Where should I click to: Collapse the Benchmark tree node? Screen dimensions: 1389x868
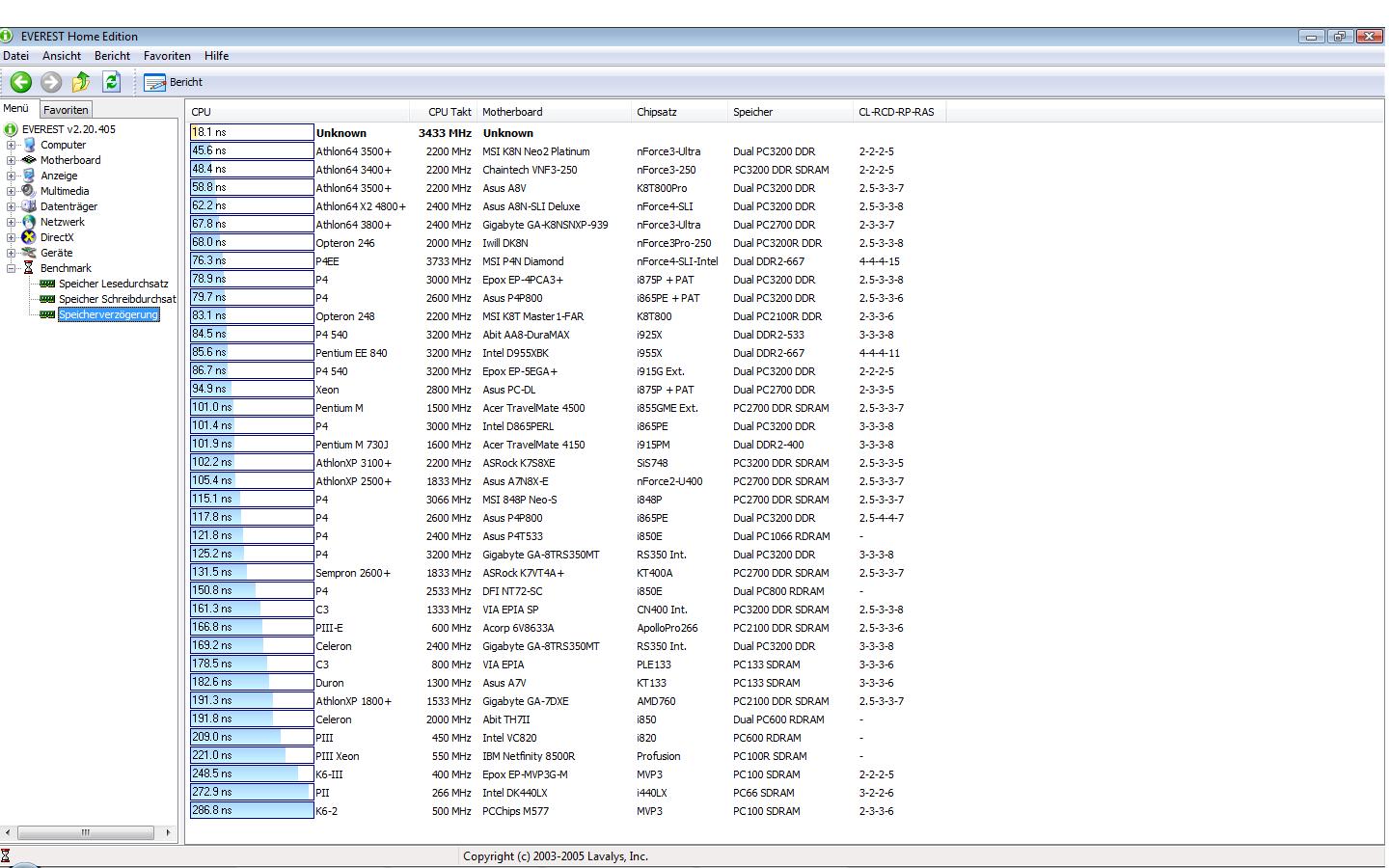pyautogui.click(x=12, y=268)
